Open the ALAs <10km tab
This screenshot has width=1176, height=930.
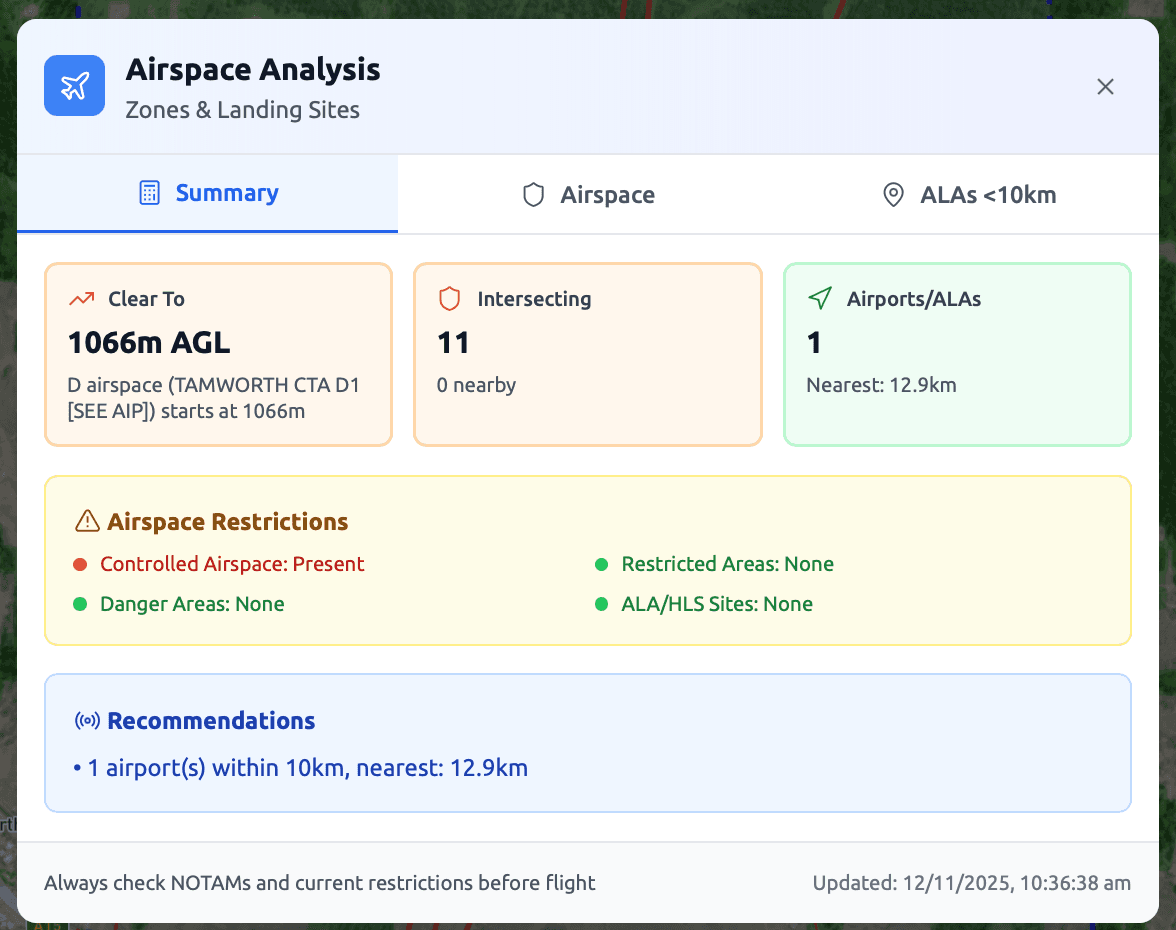click(968, 194)
